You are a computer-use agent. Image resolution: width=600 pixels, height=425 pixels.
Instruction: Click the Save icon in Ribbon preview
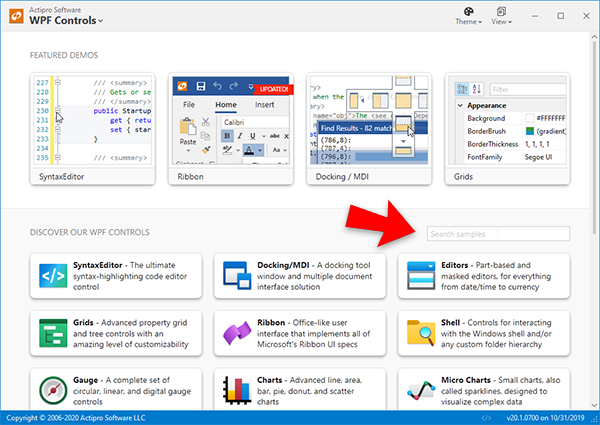point(201,86)
